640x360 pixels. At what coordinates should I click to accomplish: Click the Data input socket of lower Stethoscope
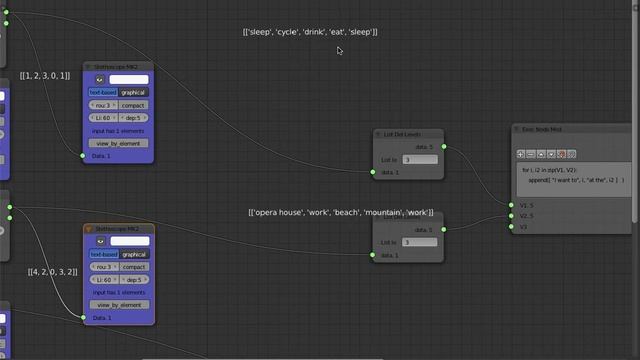click(83, 317)
